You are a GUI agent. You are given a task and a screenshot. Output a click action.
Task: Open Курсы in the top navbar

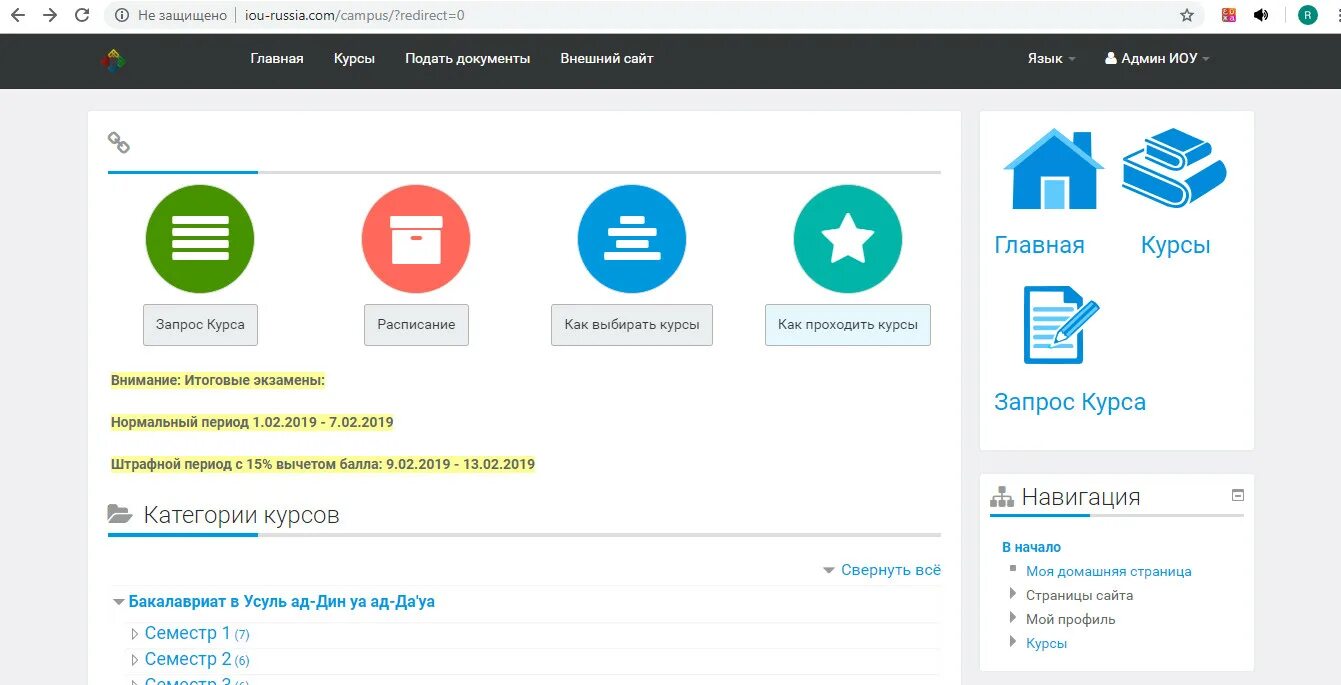coord(354,59)
